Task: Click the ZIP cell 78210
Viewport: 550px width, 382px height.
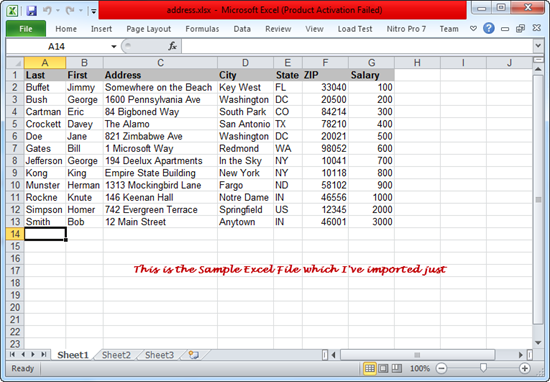Action: point(326,124)
